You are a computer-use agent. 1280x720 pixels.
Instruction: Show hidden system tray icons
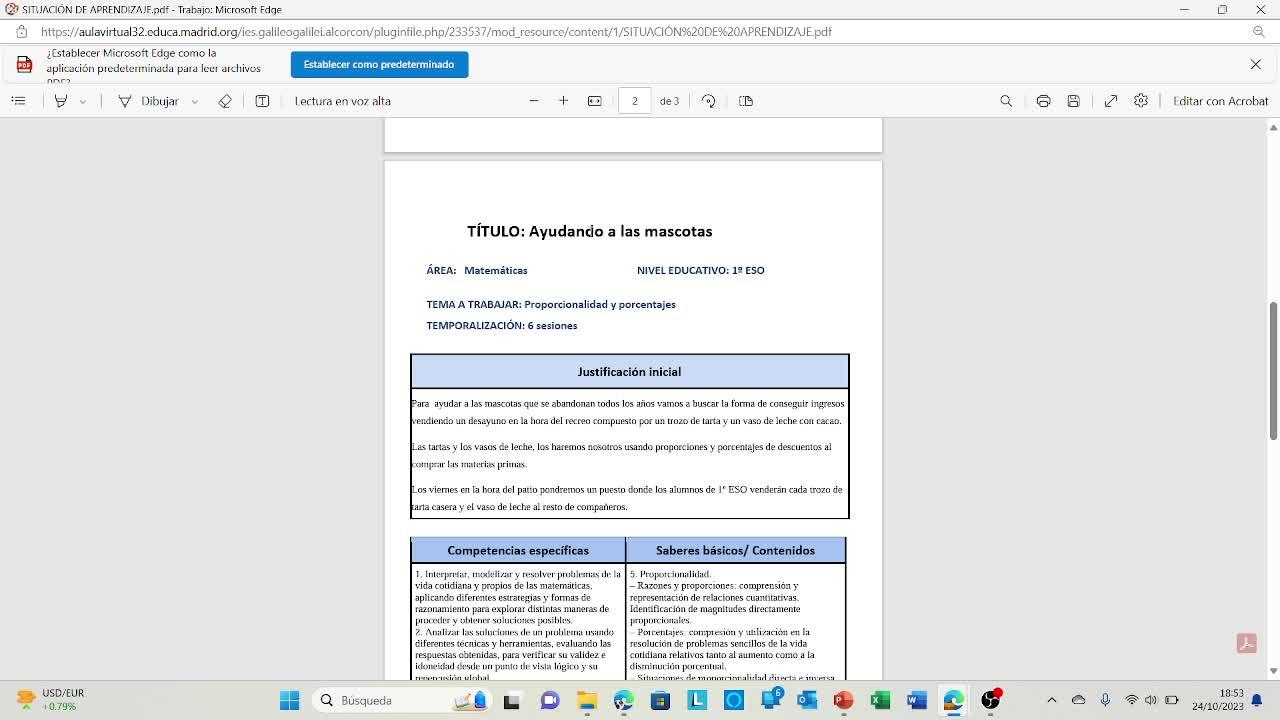click(x=1051, y=700)
